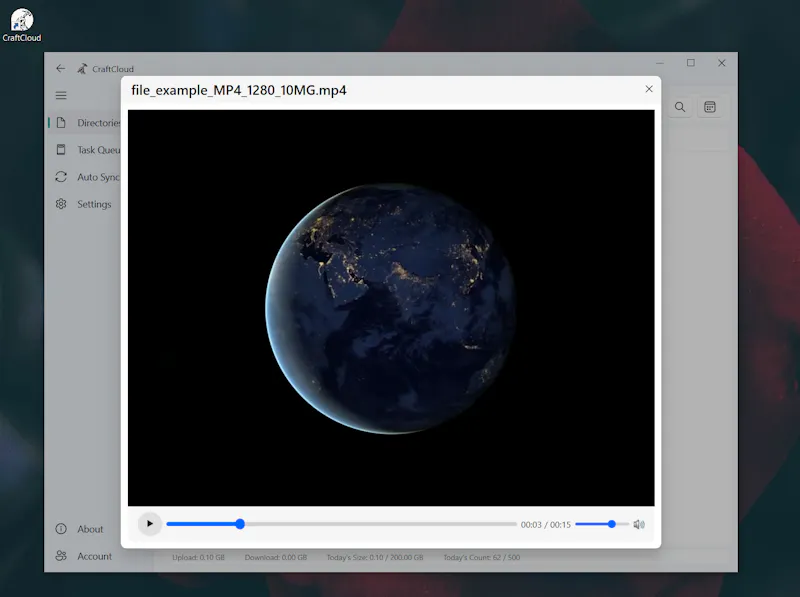Click the 00:03 / 00:15 time readout
Screen dimensions: 800x597
point(545,525)
